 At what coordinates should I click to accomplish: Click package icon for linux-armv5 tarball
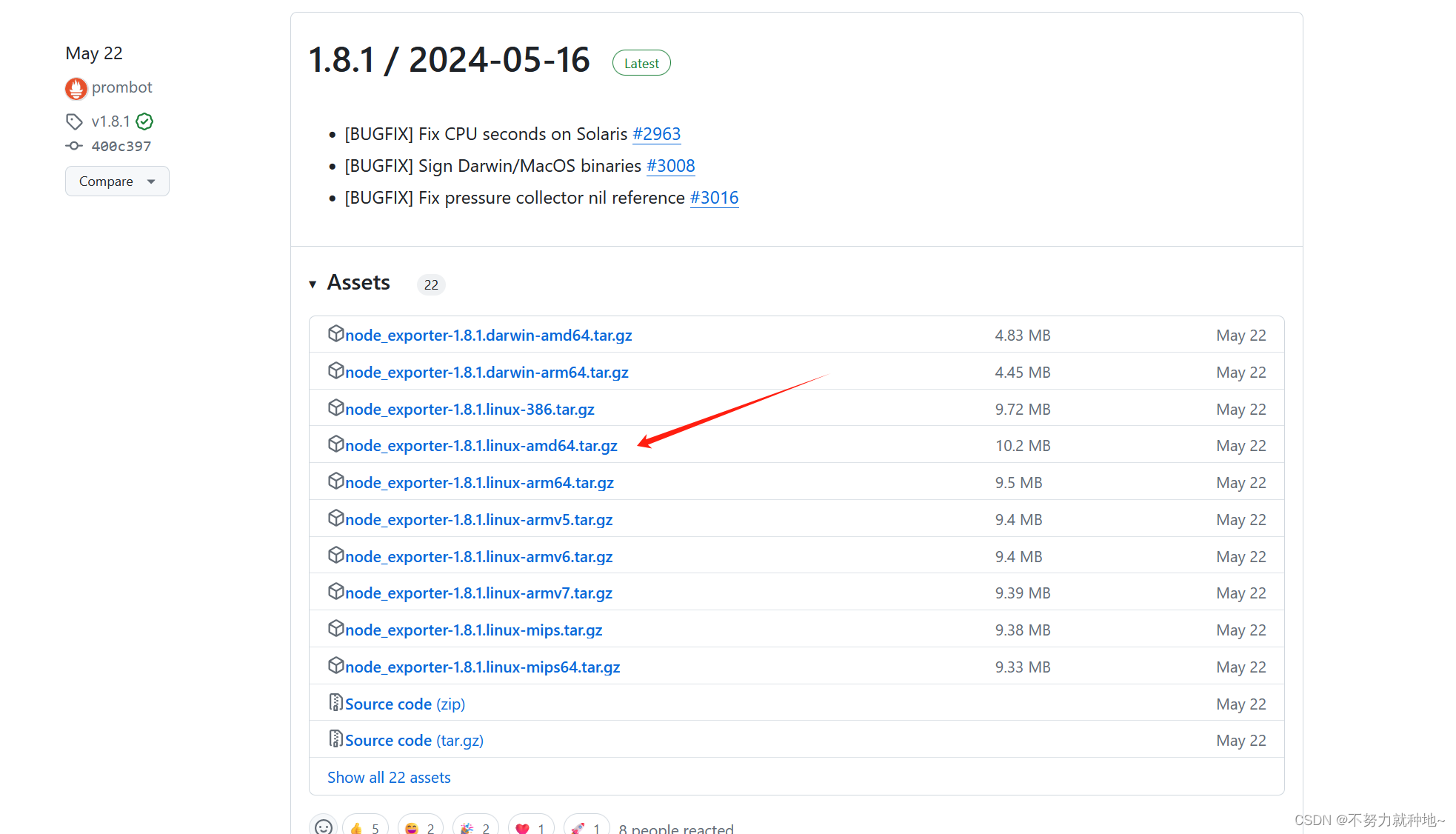335,518
